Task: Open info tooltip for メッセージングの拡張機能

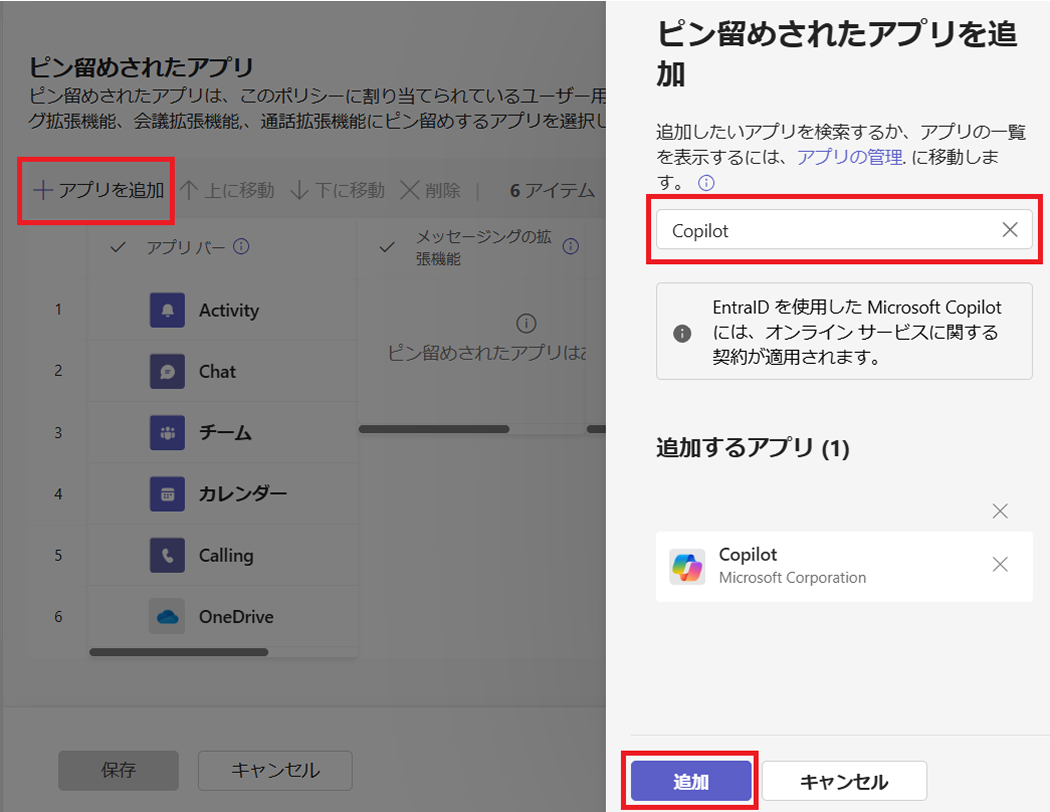Action: click(x=571, y=246)
